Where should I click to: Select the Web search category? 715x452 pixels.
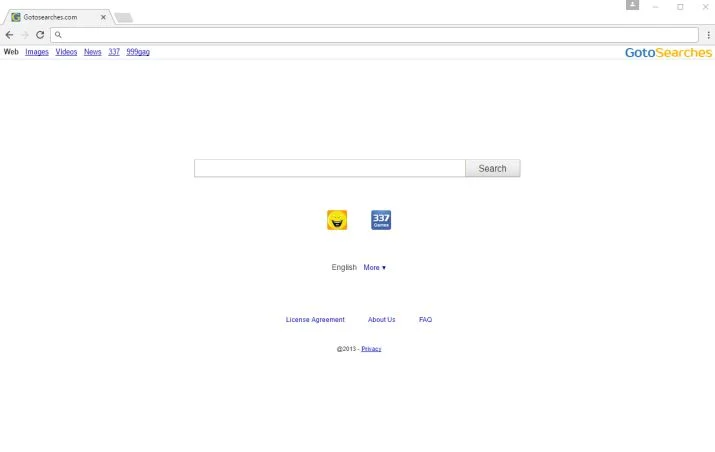pyautogui.click(x=11, y=52)
